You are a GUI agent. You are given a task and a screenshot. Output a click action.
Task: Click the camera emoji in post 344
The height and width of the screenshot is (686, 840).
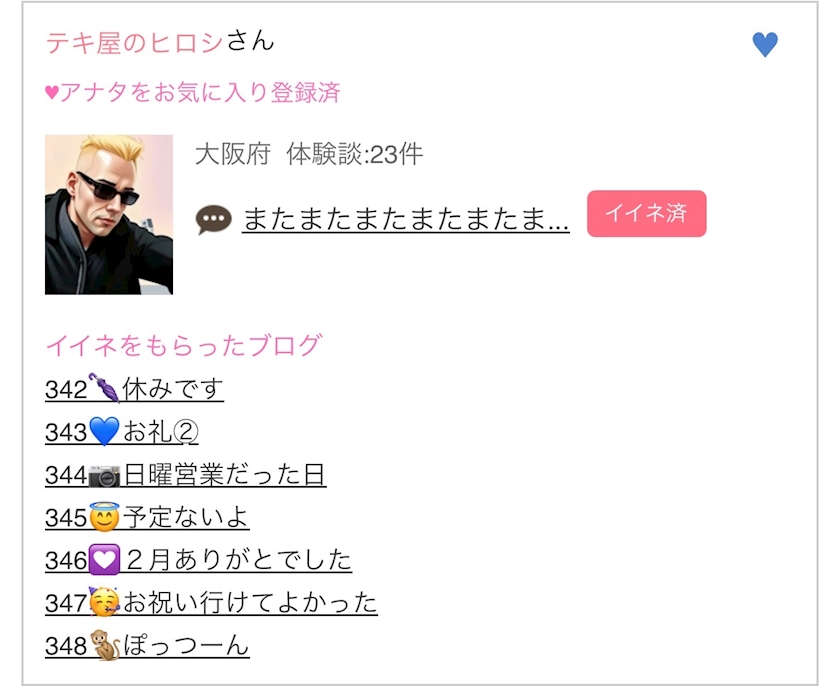point(104,476)
